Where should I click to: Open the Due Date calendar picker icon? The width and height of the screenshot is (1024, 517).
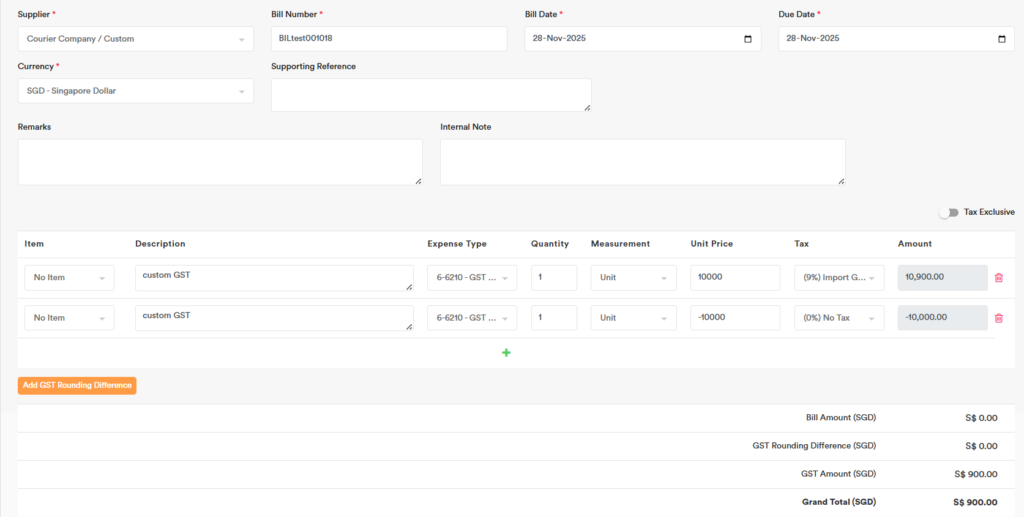coord(1002,39)
